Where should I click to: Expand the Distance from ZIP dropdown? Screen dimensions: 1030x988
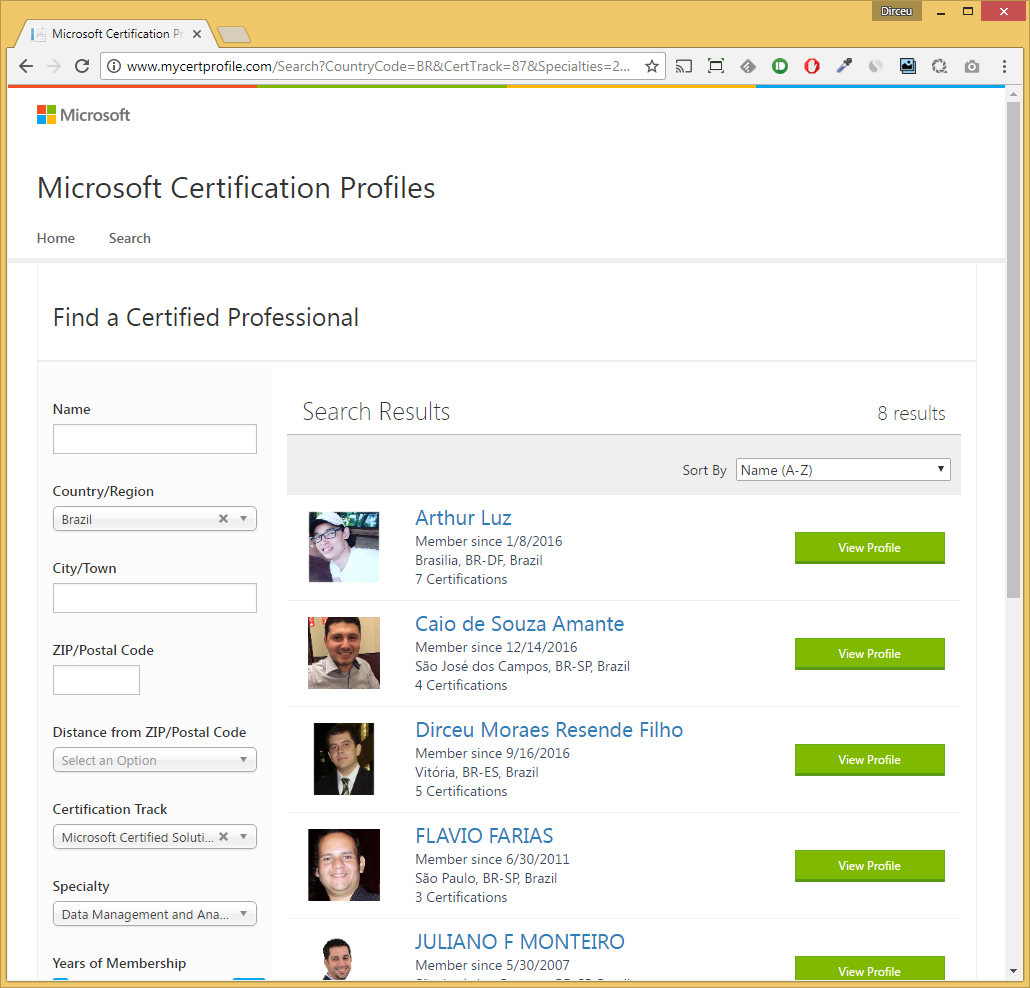coord(154,760)
